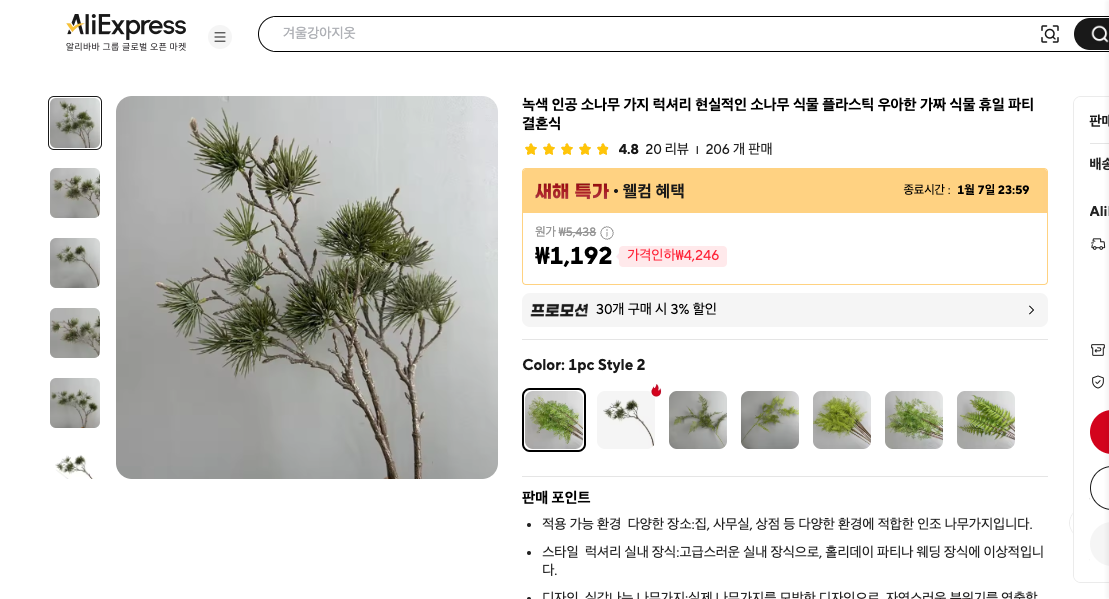Open image search with the camera icon

[x=1050, y=34]
